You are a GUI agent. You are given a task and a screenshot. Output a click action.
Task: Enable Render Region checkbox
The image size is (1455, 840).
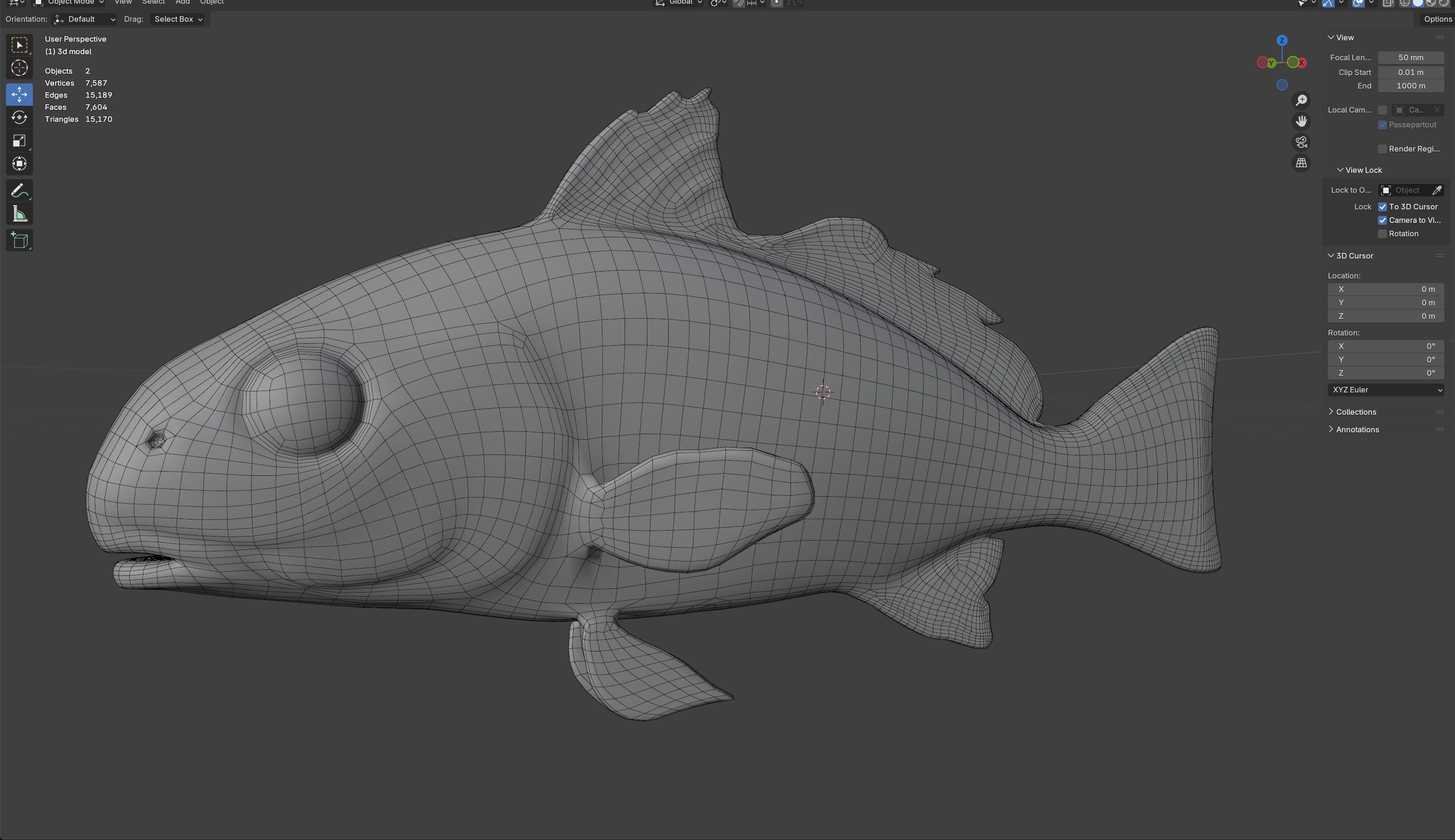click(1382, 149)
